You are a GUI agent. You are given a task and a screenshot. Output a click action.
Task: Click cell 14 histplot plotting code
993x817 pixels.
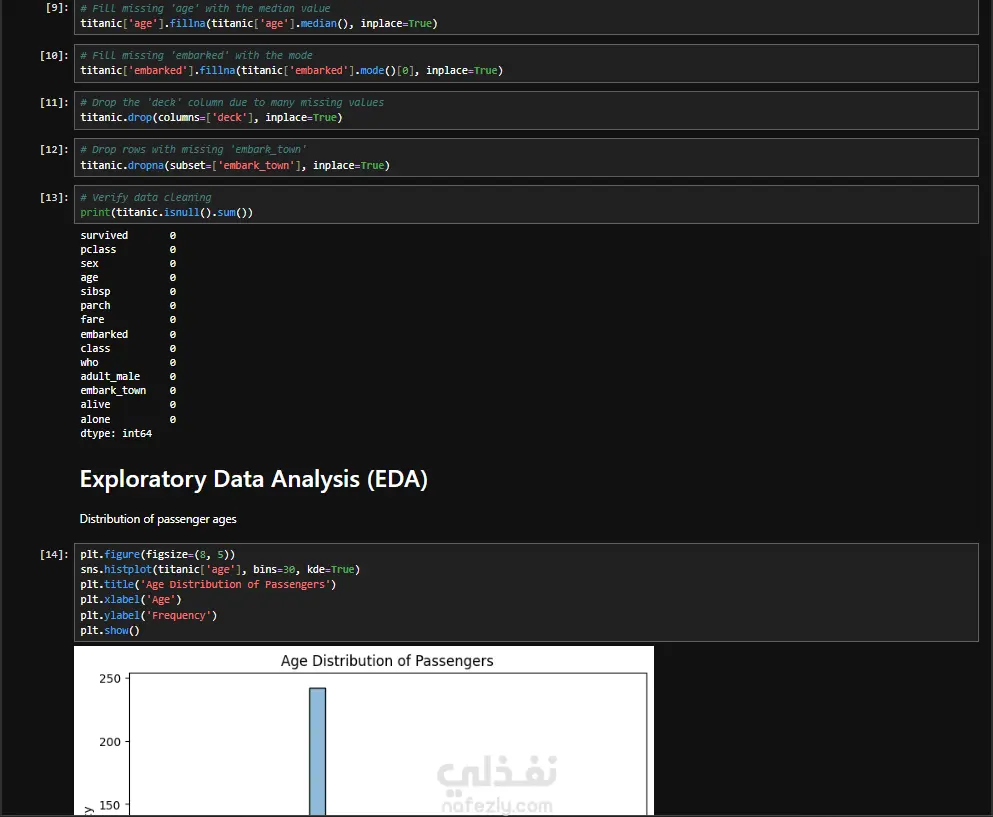(x=526, y=592)
